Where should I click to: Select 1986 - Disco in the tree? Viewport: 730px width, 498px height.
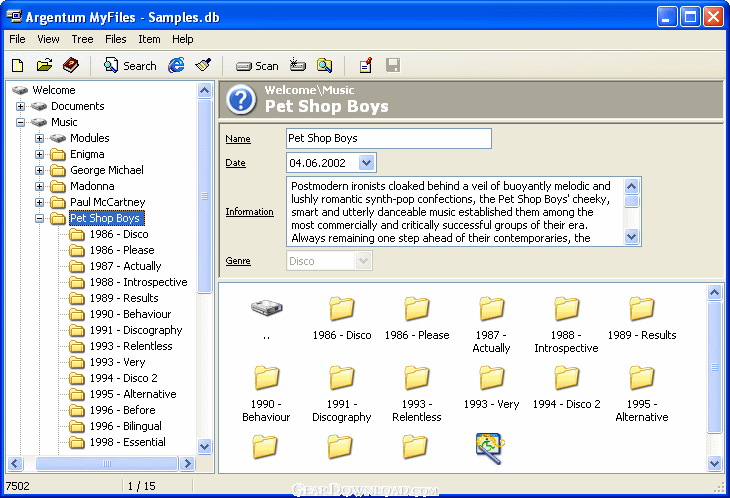pyautogui.click(x=119, y=234)
